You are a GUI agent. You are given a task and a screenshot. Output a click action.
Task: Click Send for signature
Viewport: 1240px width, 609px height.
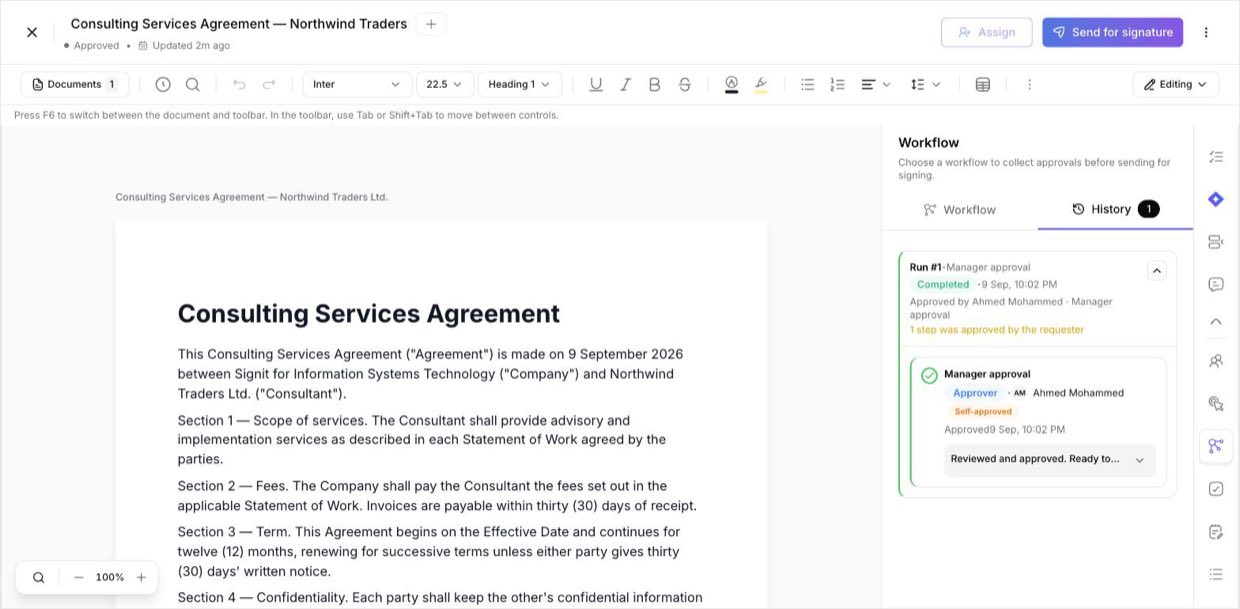[1112, 32]
